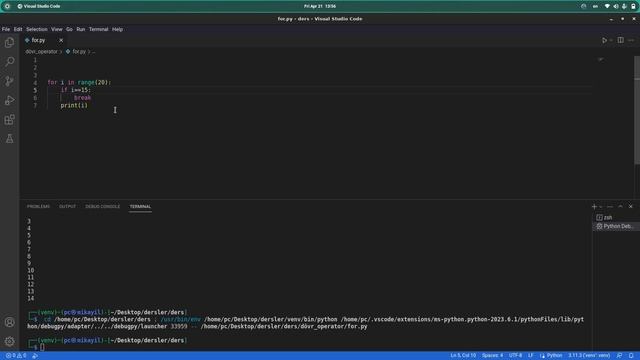Change end of line sequence LF
Screen dimensions: 640x360
(531, 356)
